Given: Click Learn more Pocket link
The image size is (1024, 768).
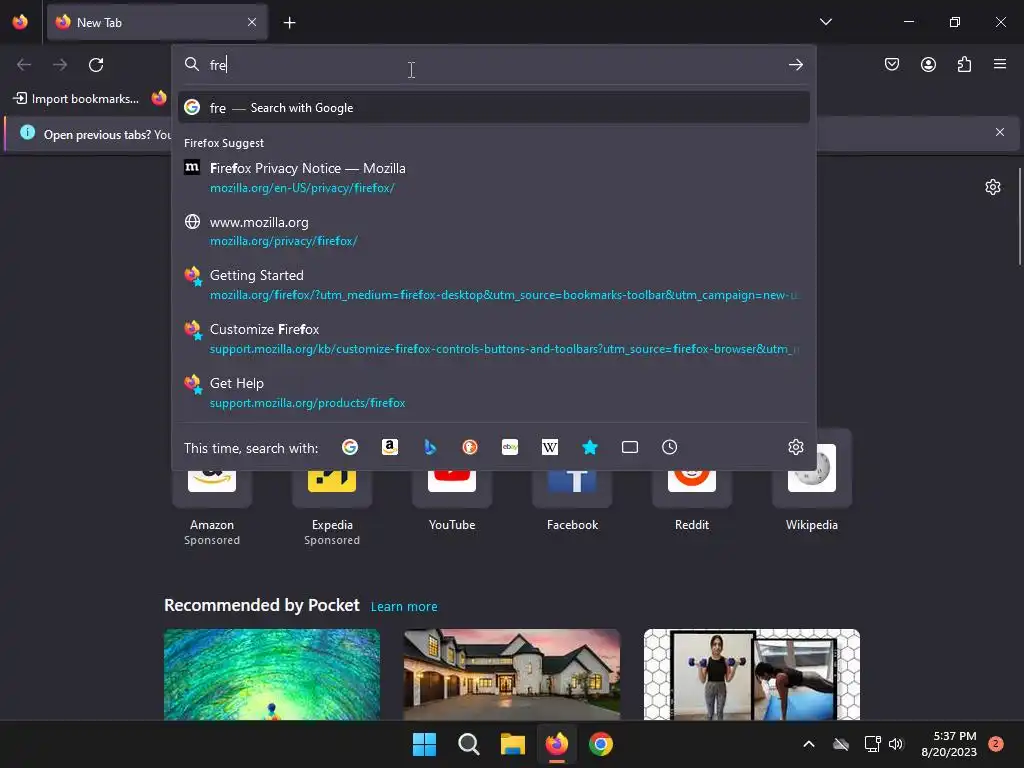Looking at the screenshot, I should (x=404, y=607).
